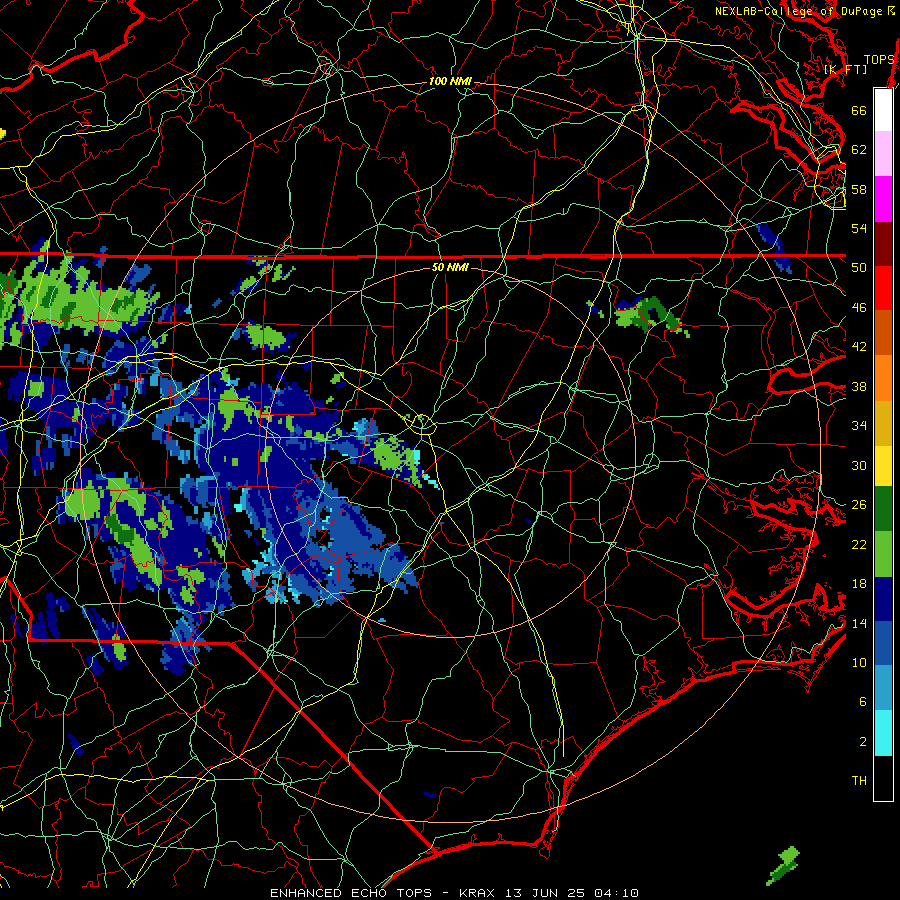Click the '100 NMI' range ring label
This screenshot has width=900, height=900.
450,81
